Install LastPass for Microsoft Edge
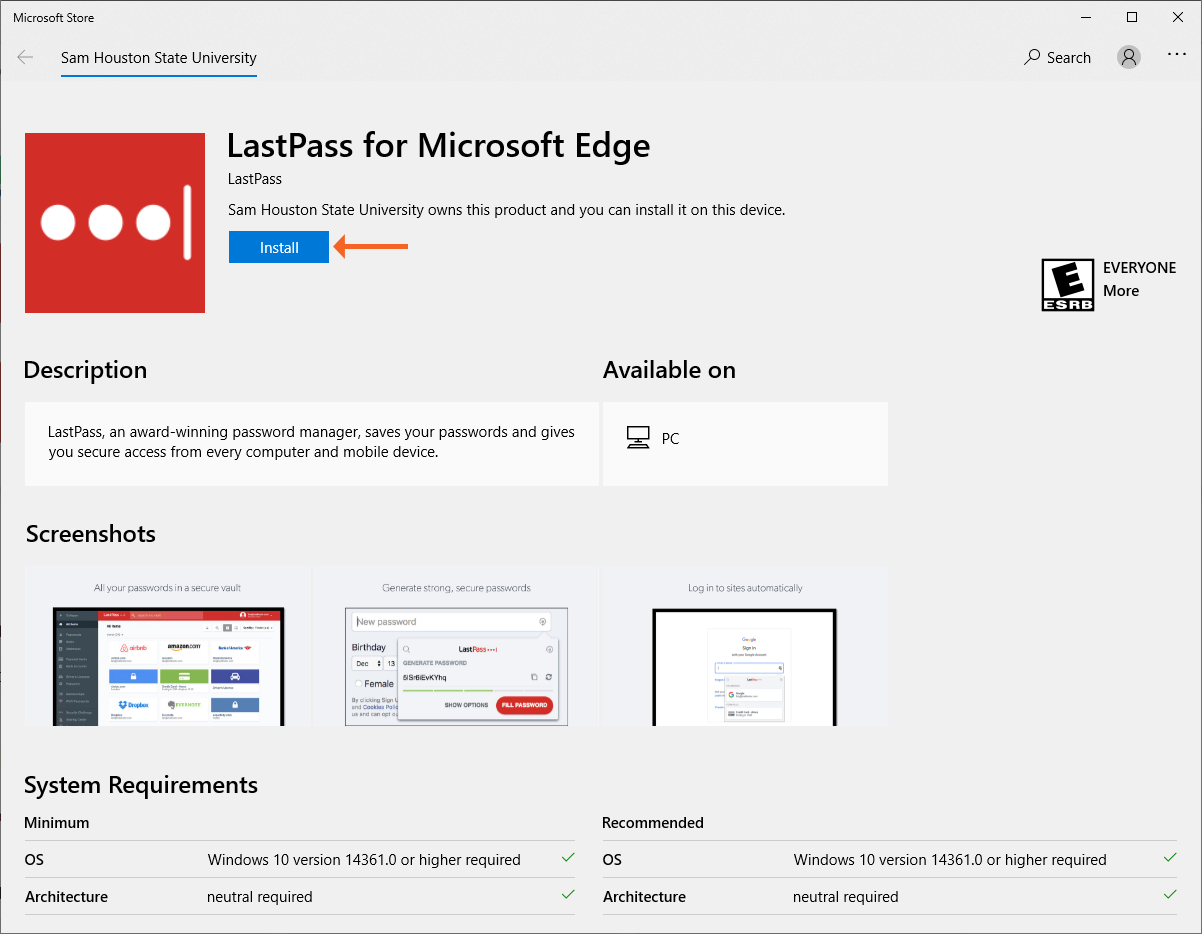The height and width of the screenshot is (934, 1202). point(278,246)
